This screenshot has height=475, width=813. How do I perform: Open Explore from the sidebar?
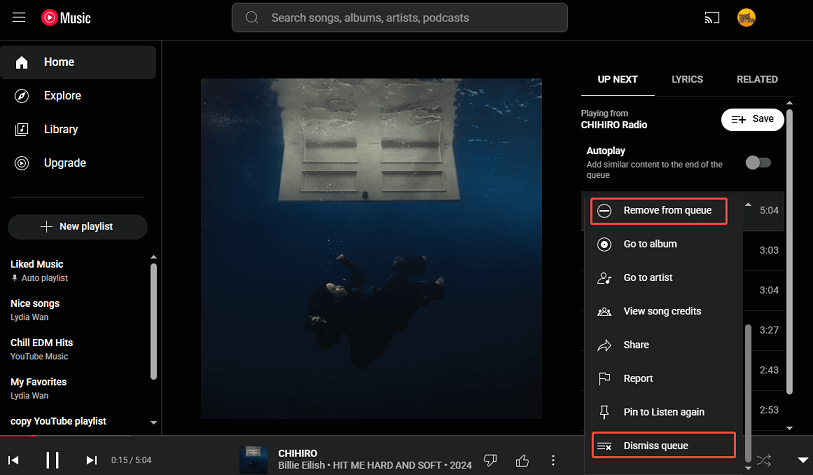coord(78,96)
